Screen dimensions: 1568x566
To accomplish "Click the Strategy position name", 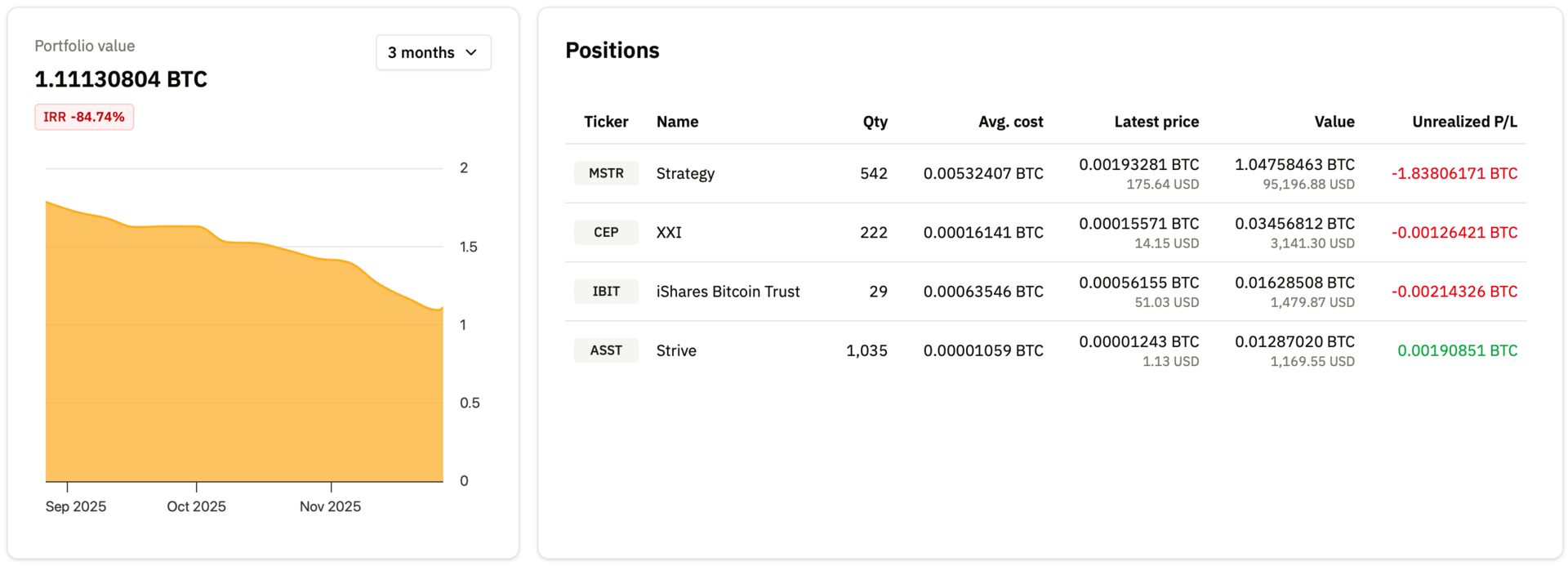I will pyautogui.click(x=685, y=173).
